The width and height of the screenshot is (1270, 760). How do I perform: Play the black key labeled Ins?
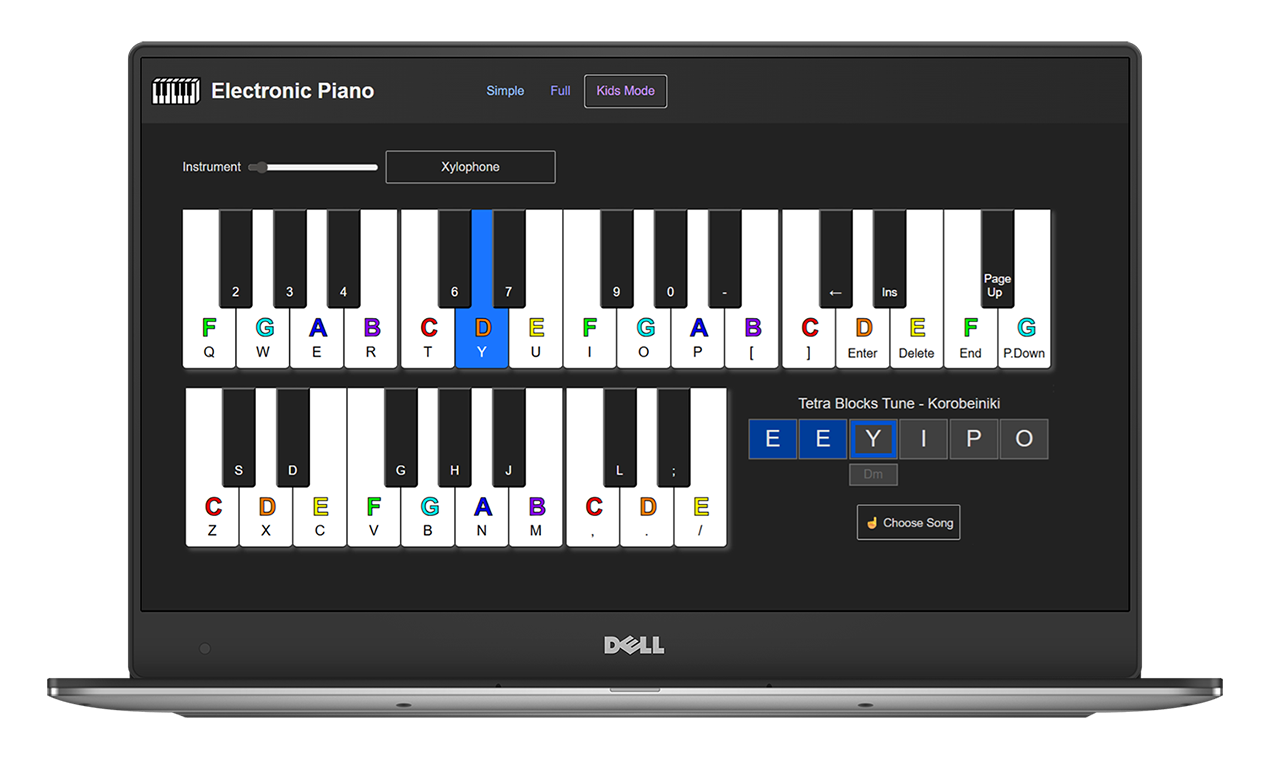(x=890, y=258)
